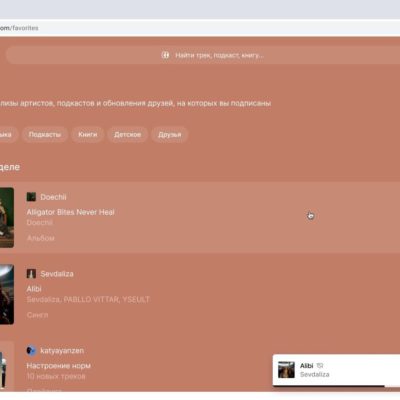400x400 pixels.
Task: Click the explicit icon next to Alibi in player
Action: pos(320,366)
